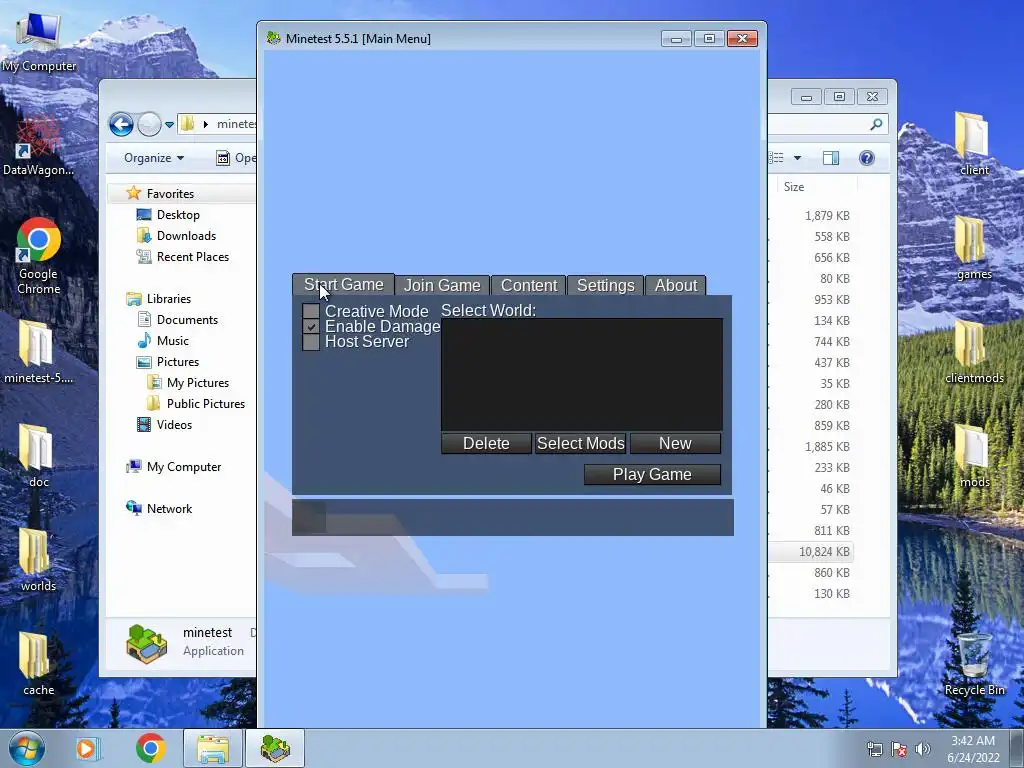Viewport: 1024px width, 768px height.
Task: Select the worlds folder on desktop
Action: click(x=38, y=560)
